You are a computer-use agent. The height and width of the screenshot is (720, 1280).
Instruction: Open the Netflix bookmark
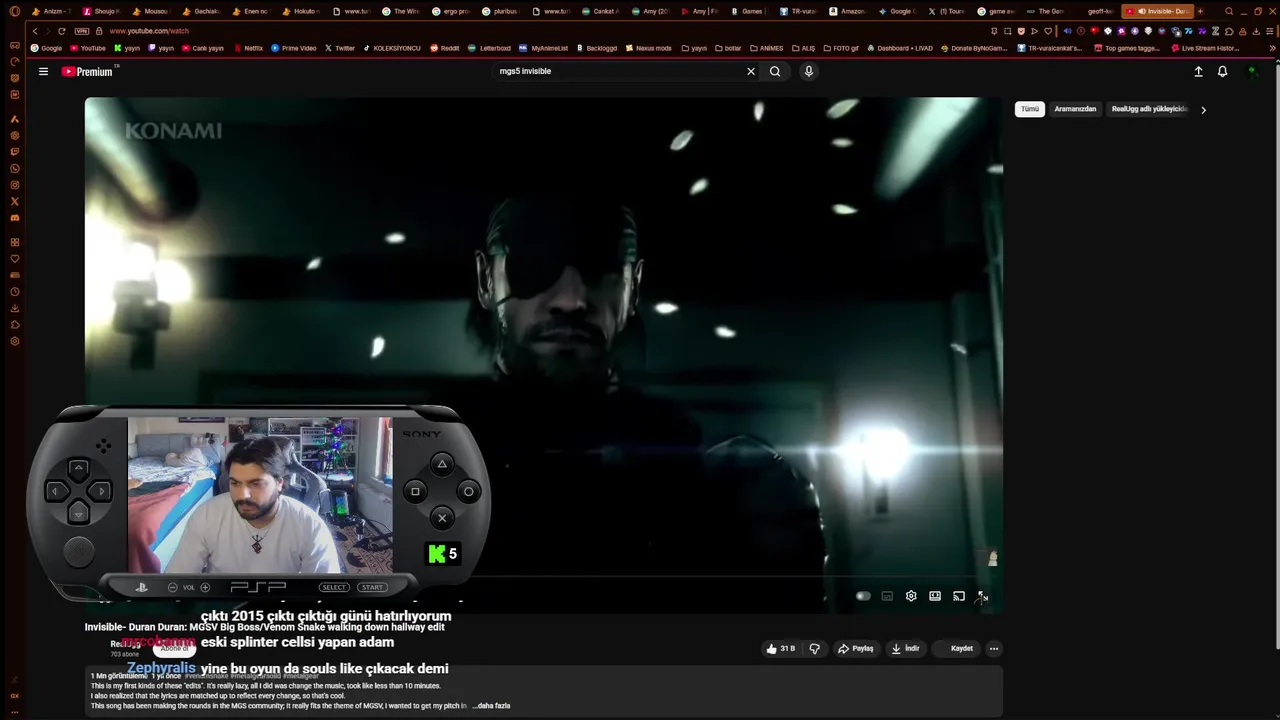(x=248, y=48)
